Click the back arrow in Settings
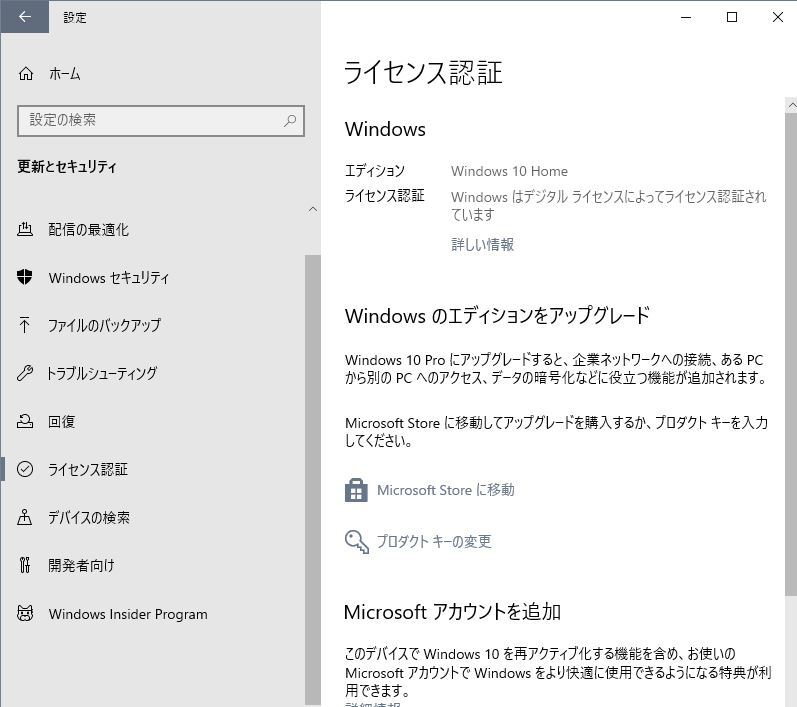This screenshot has width=797, height=707. click(24, 17)
